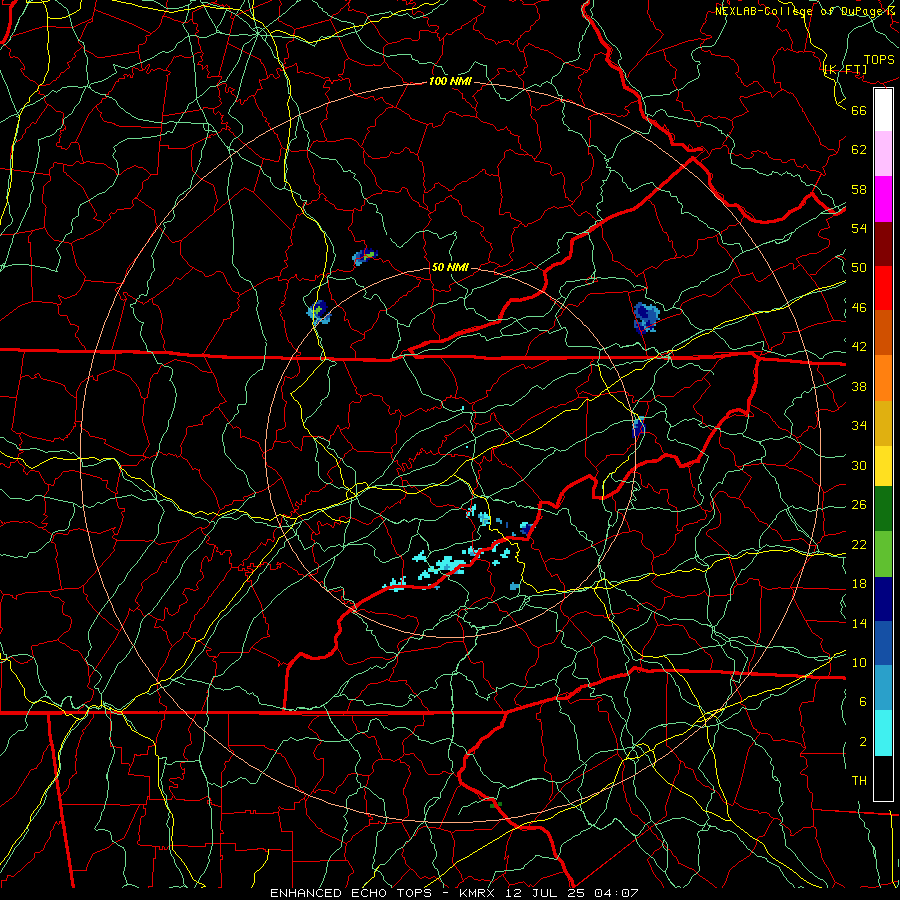Click the legend value '22'
The height and width of the screenshot is (900, 900).
(859, 544)
